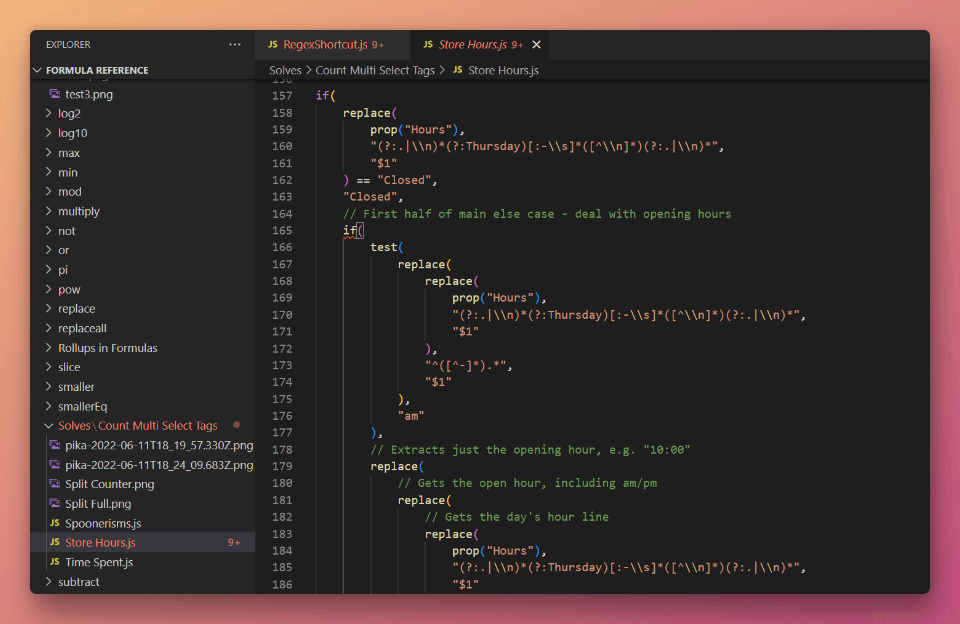Click line number 178 in gutter

pyautogui.click(x=282, y=449)
